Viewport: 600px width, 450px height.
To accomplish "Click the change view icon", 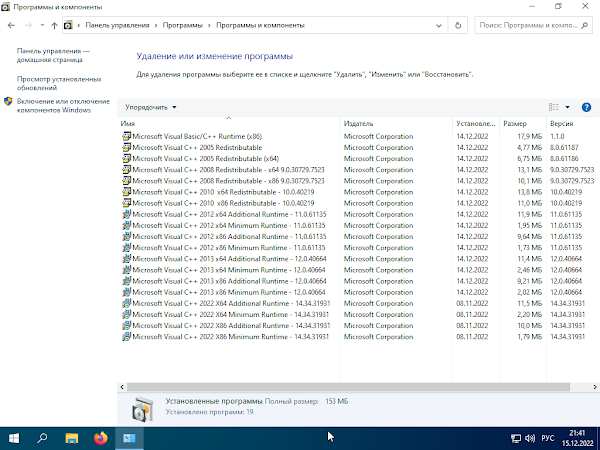I will [553, 107].
